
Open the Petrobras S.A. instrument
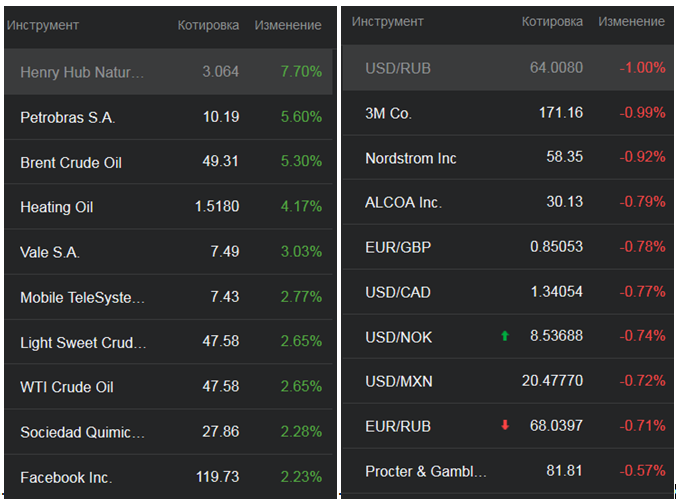(x=68, y=117)
